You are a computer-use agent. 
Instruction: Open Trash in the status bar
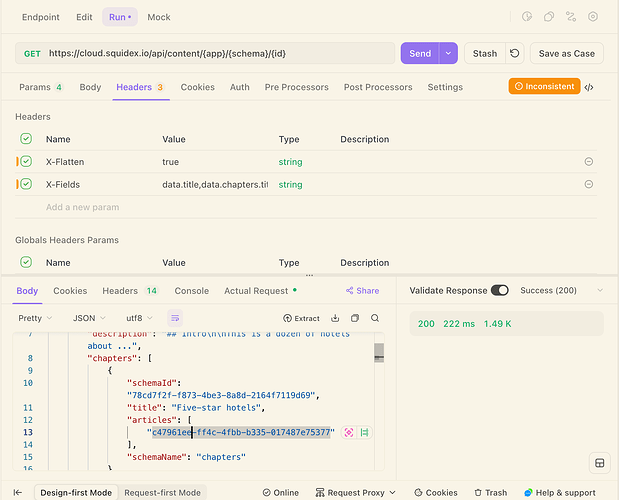[491, 493]
